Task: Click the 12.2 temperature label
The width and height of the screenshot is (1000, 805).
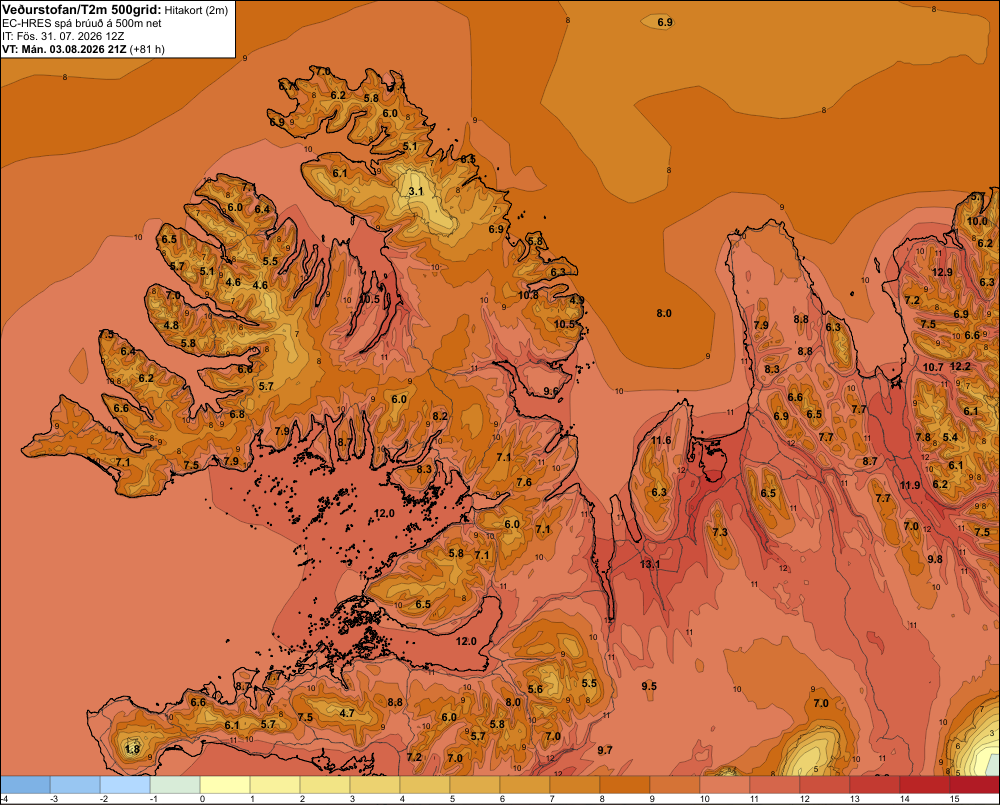Action: coord(960,366)
